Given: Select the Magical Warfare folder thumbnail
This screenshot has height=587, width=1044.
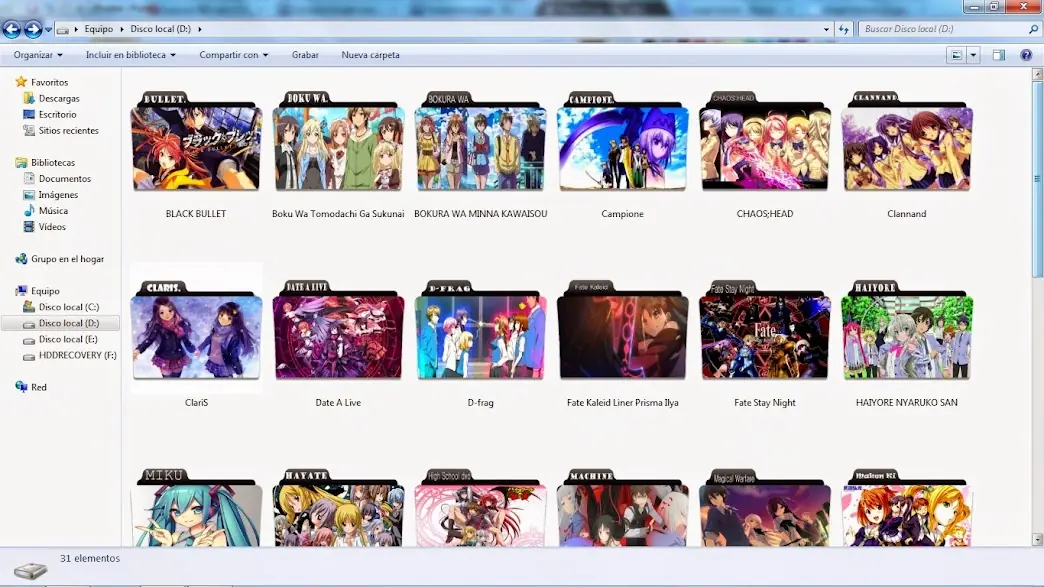Looking at the screenshot, I should tap(764, 507).
